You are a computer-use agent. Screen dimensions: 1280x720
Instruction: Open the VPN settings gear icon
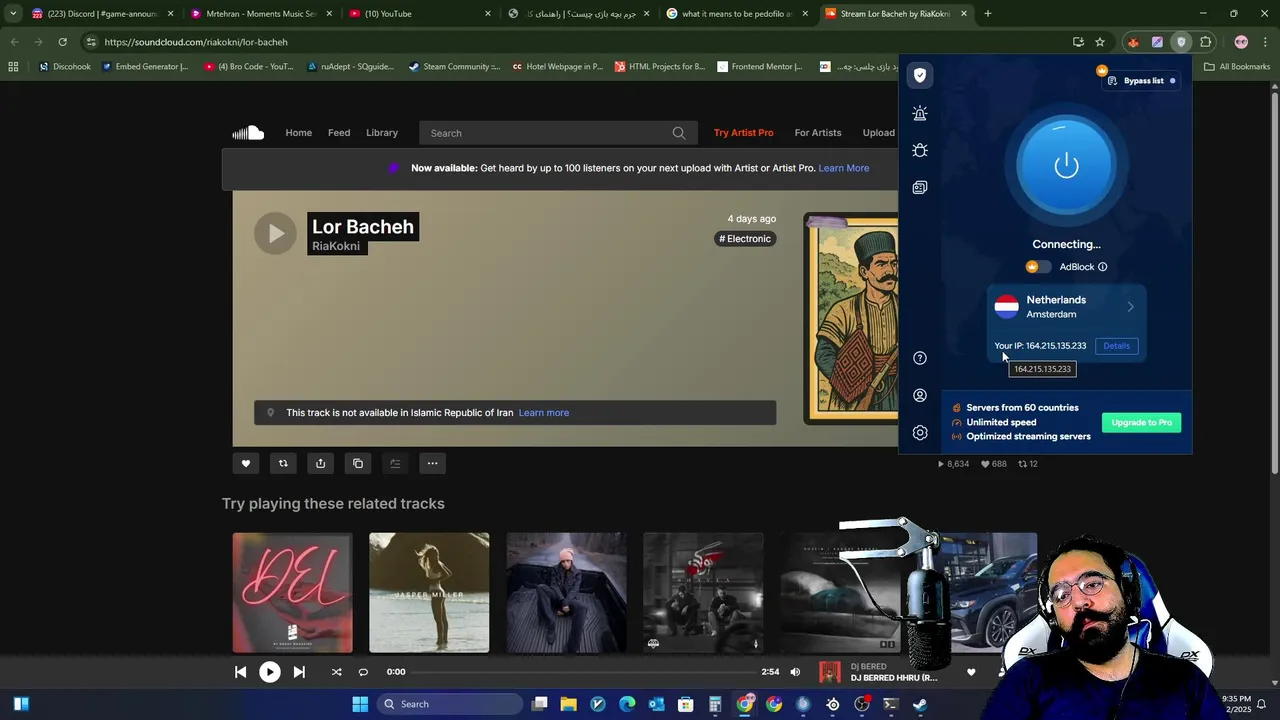tap(920, 433)
